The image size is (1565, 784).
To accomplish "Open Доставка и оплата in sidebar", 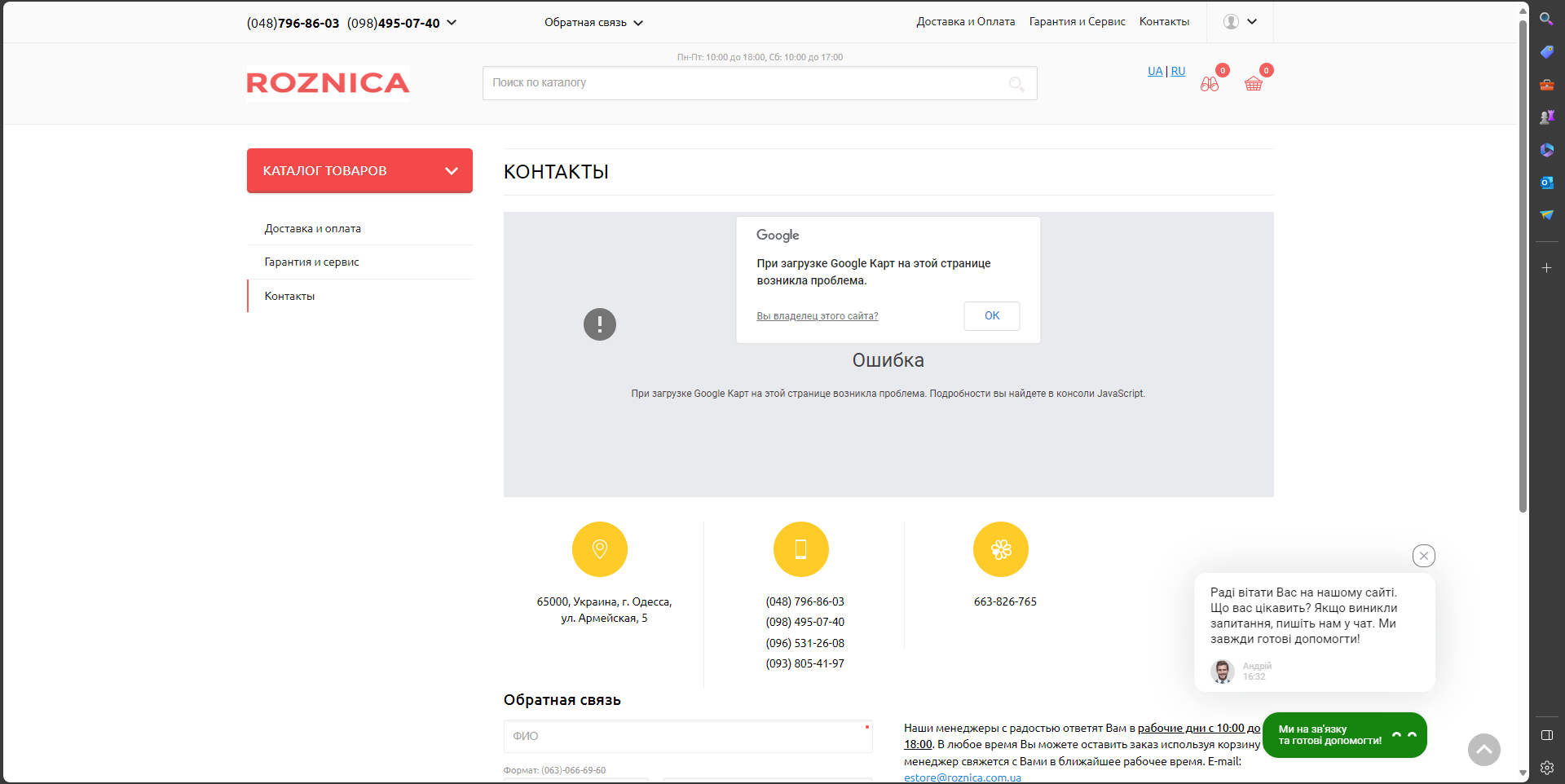I will click(x=313, y=229).
